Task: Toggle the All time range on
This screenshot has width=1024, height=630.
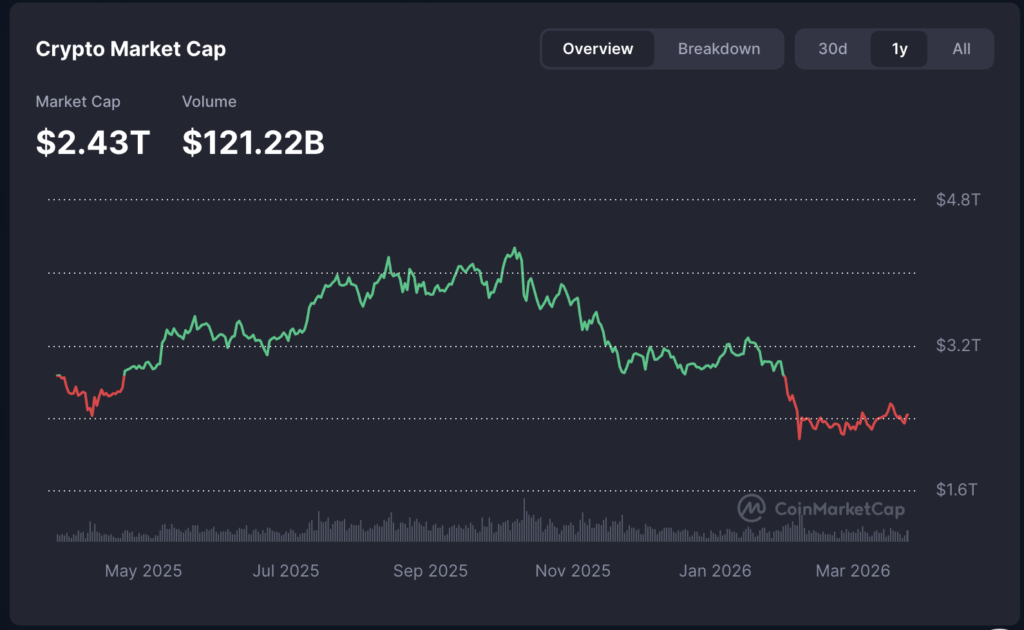Action: (x=961, y=48)
